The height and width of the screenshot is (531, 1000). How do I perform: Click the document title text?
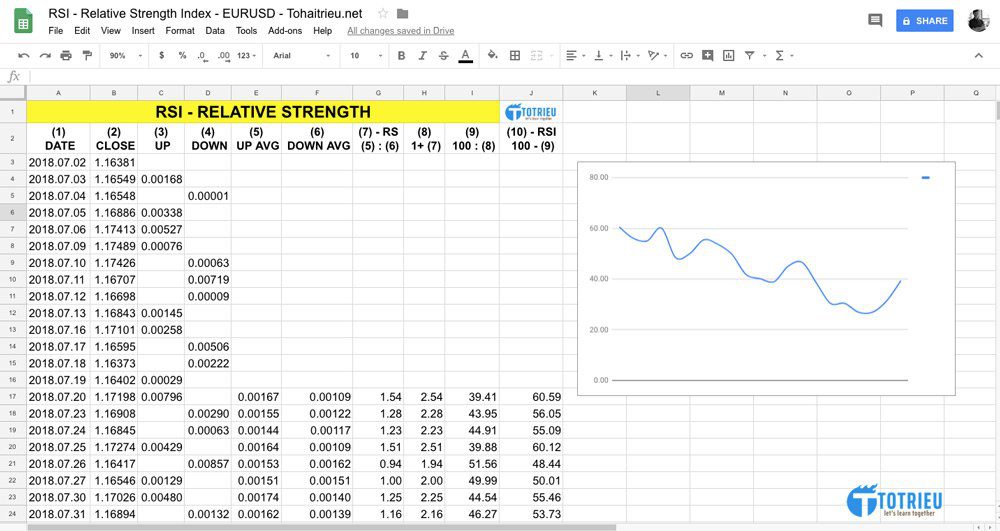point(205,13)
